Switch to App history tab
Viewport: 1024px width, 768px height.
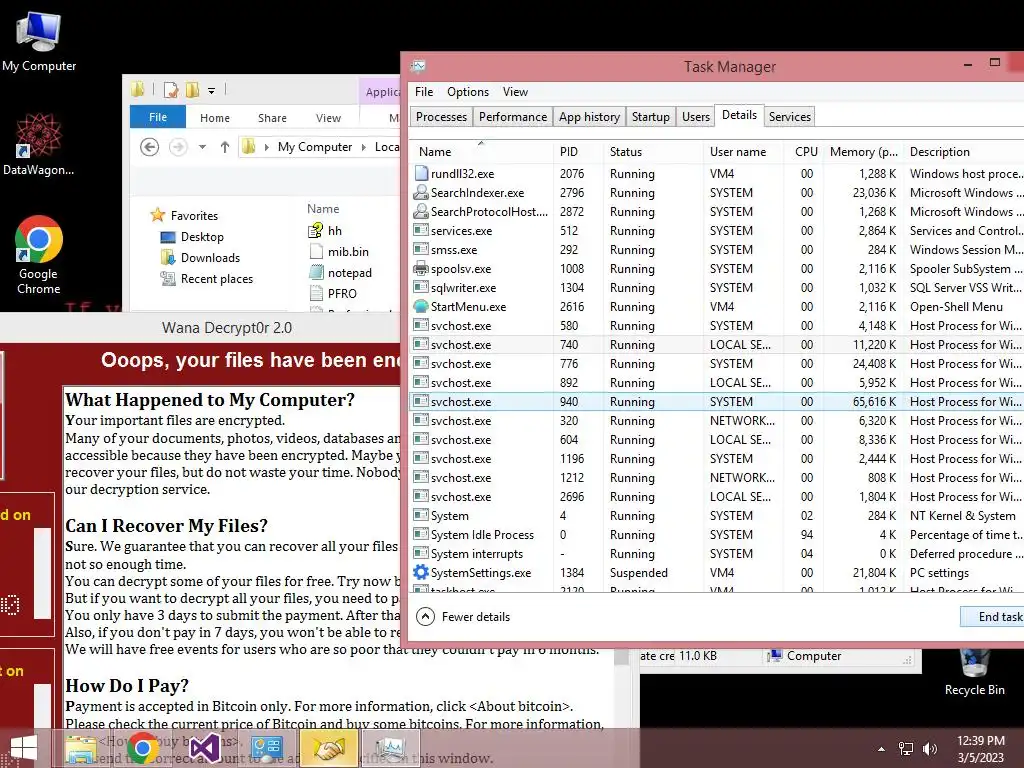(x=589, y=116)
